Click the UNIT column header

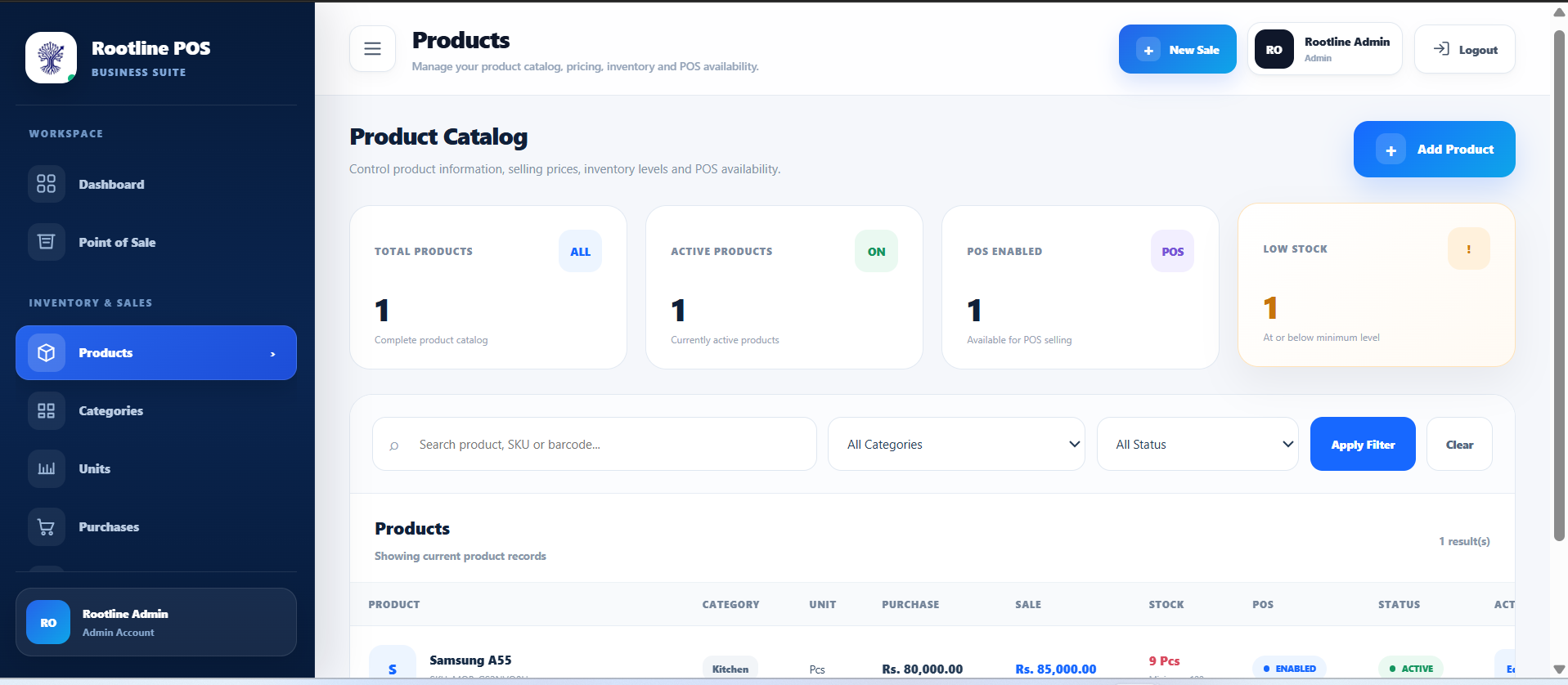point(823,604)
